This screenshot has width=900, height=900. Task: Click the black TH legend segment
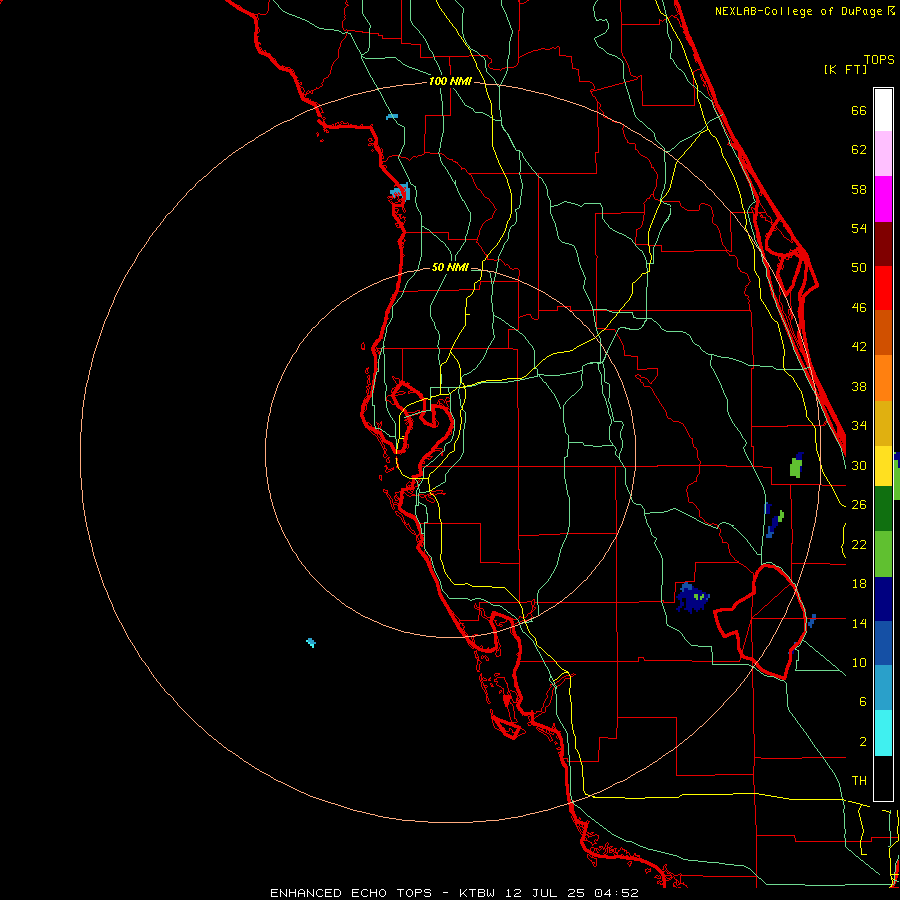883,778
